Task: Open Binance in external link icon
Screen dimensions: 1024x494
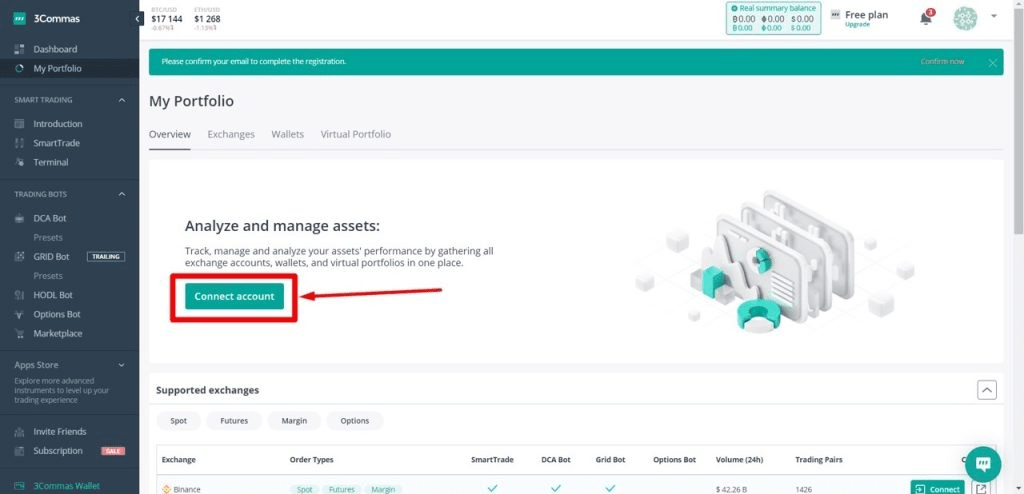Action: point(980,488)
